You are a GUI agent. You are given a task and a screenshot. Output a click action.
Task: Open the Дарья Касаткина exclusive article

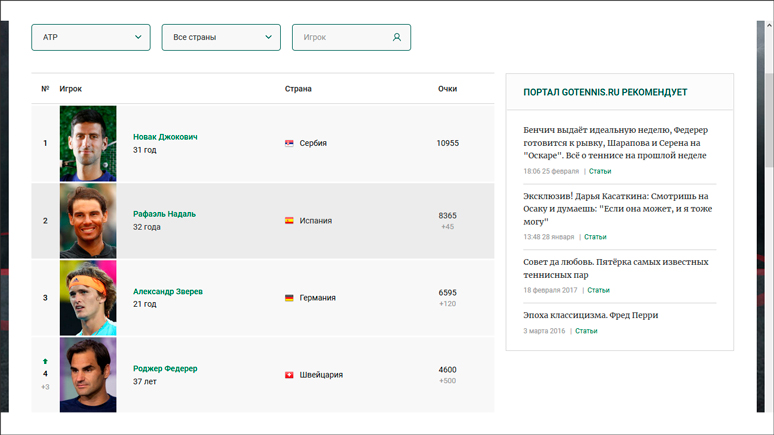(618, 208)
